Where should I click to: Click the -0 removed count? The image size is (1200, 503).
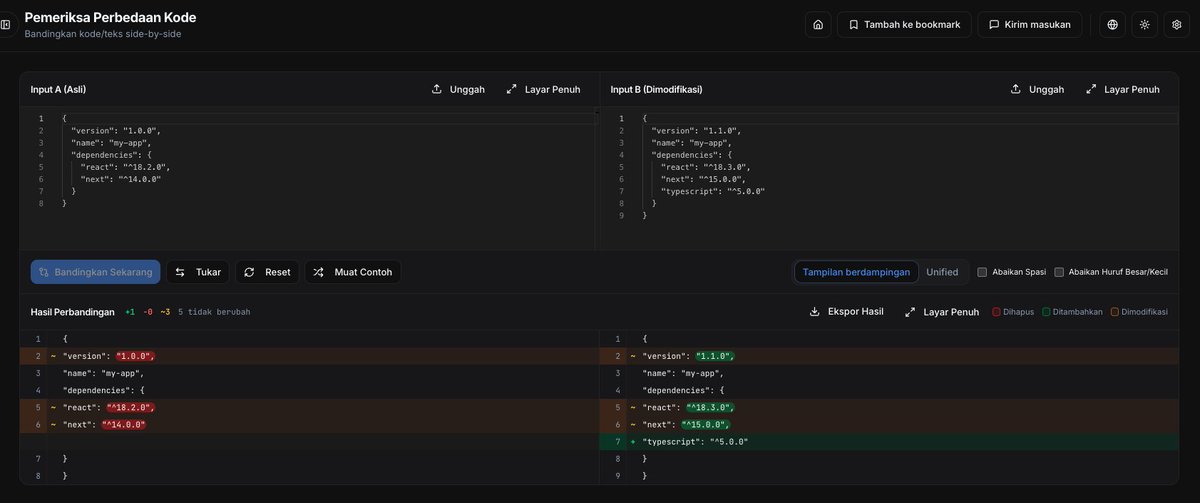pos(148,312)
